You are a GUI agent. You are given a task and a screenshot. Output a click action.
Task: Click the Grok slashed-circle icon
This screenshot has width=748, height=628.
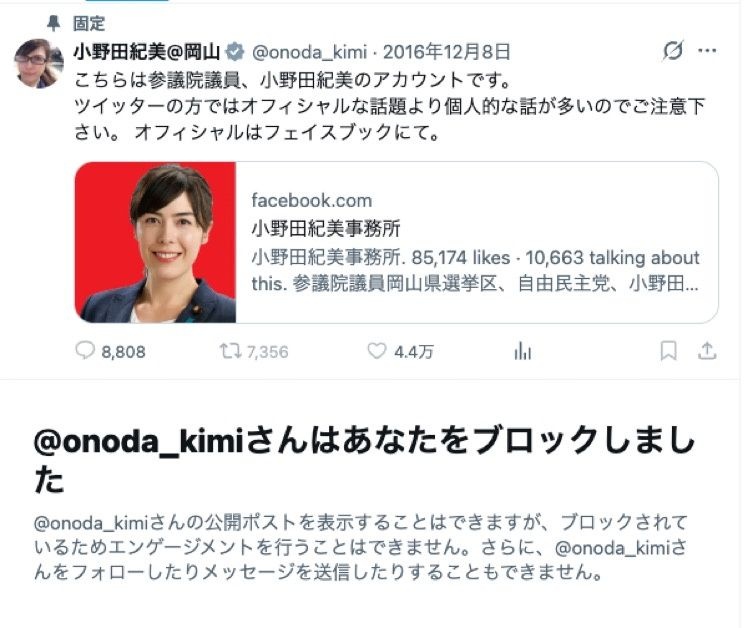click(x=673, y=50)
